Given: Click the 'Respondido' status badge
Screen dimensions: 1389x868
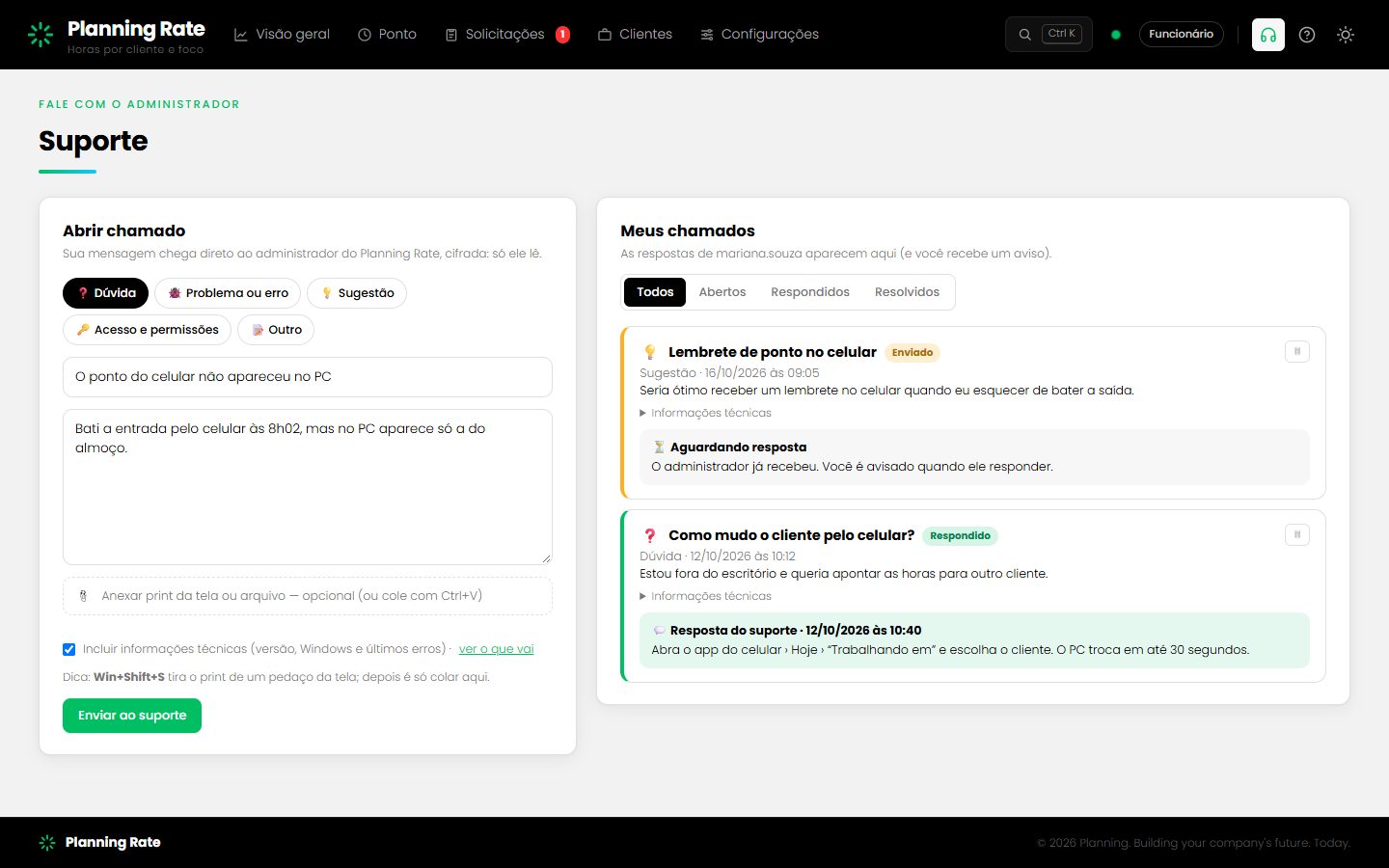Looking at the screenshot, I should [960, 536].
